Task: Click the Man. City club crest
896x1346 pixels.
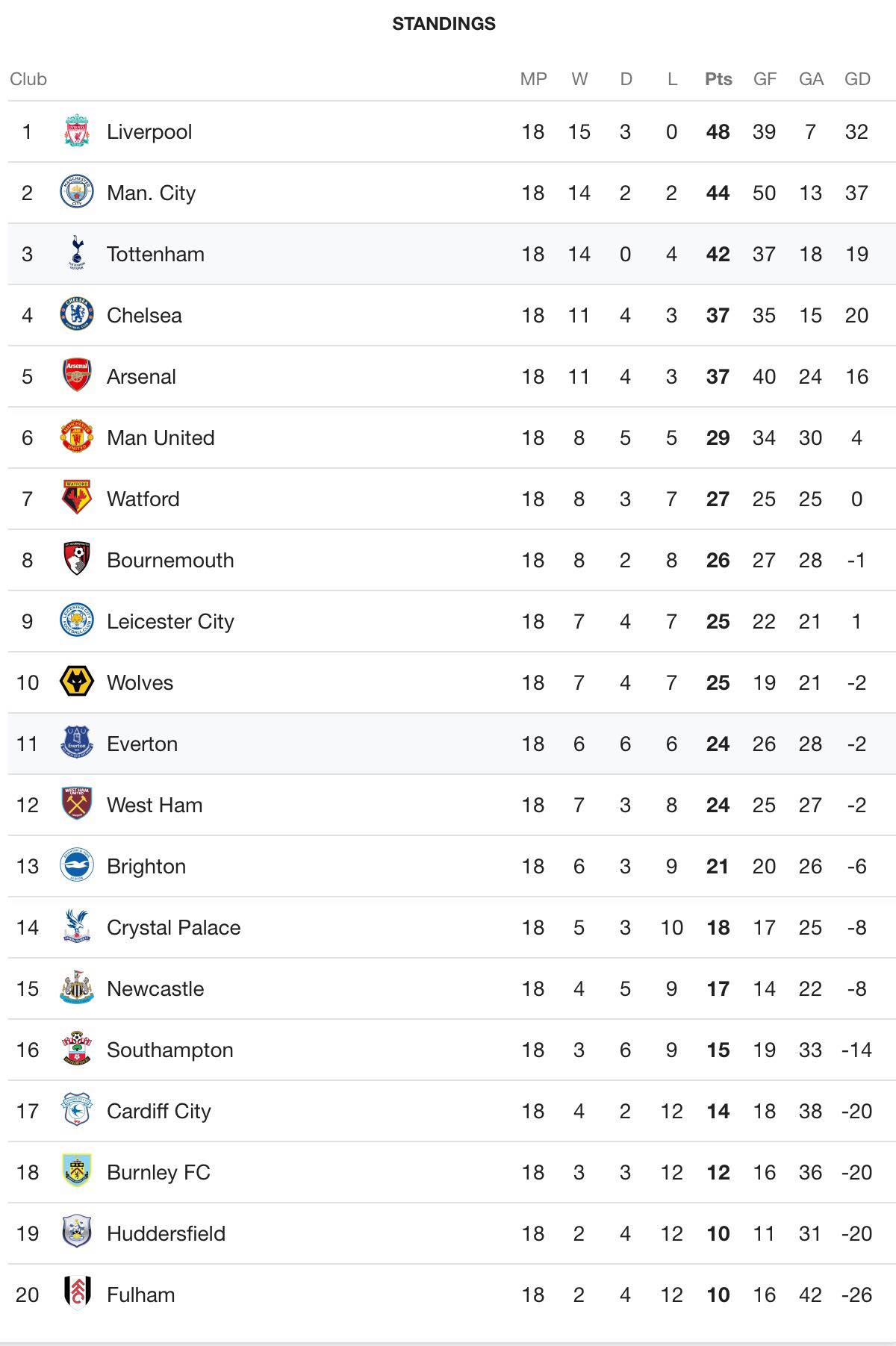Action: point(76,193)
